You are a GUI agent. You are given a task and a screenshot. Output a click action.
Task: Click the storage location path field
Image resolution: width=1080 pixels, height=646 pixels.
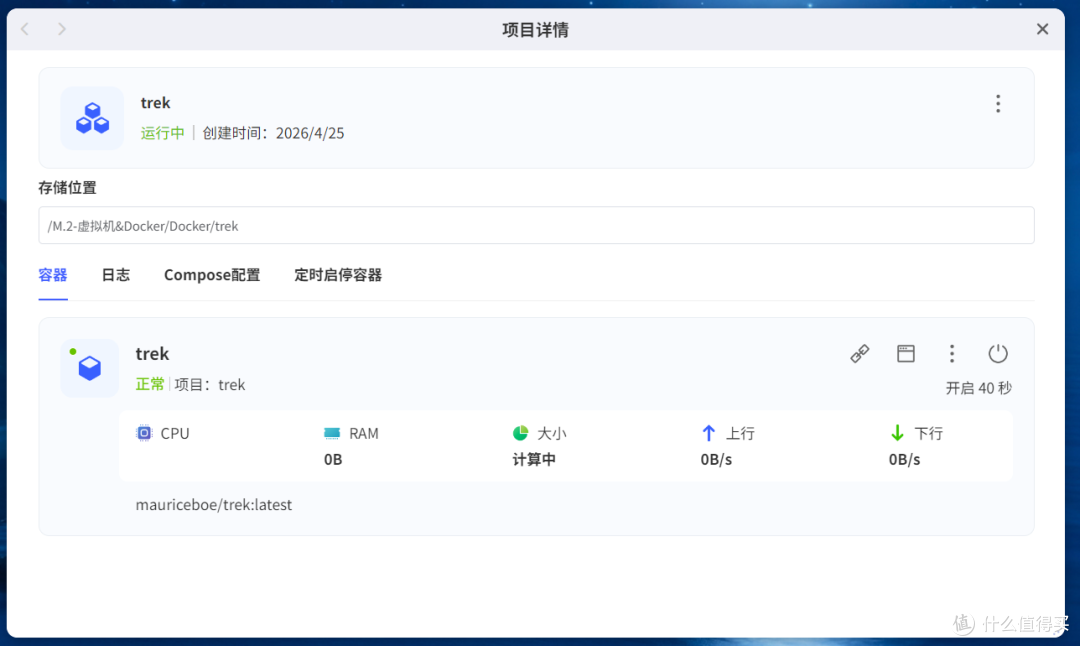click(x=537, y=225)
